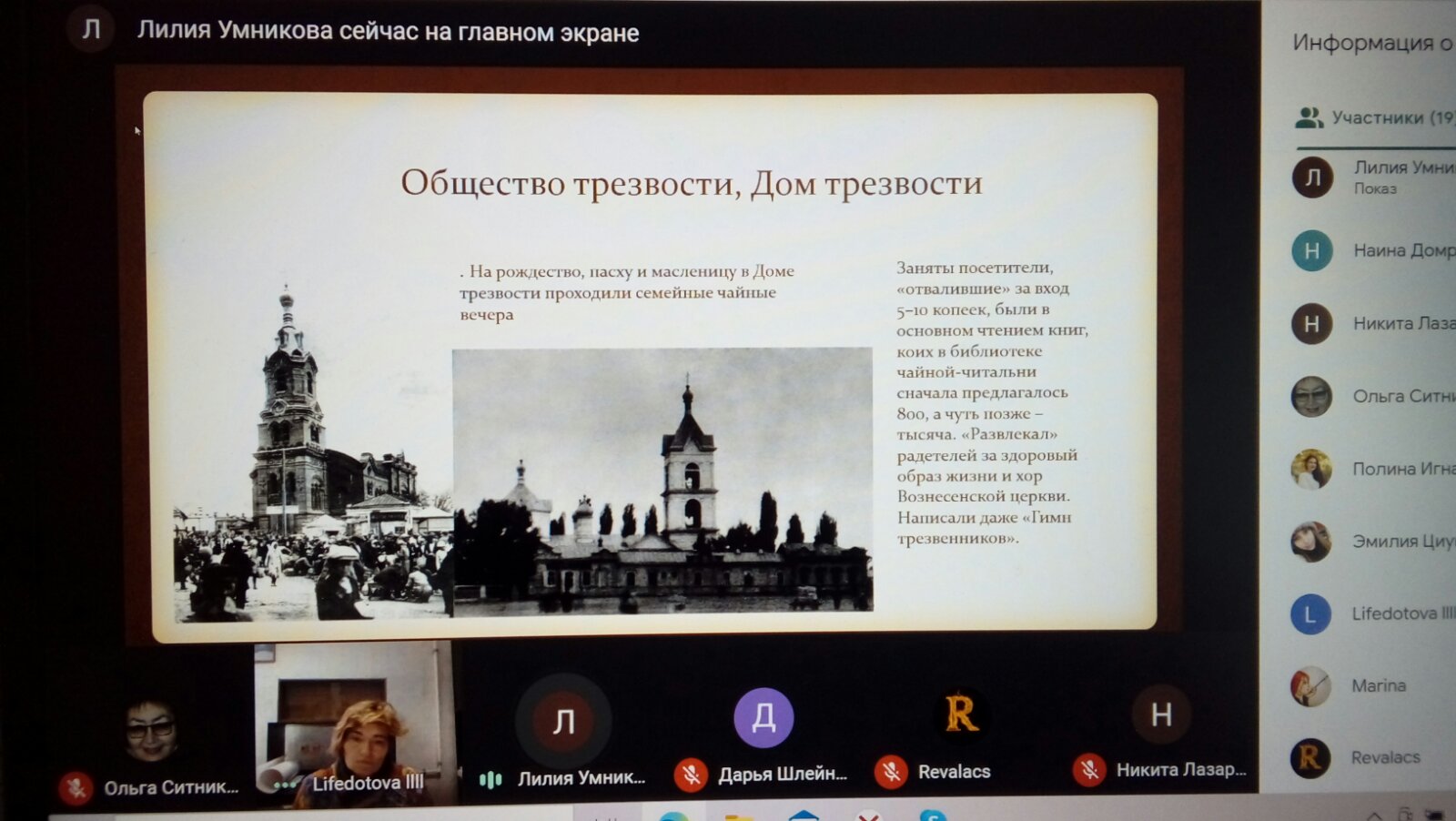Click Полина's photo avatar in the list
Viewport: 1456px width, 821px height.
click(x=1311, y=469)
